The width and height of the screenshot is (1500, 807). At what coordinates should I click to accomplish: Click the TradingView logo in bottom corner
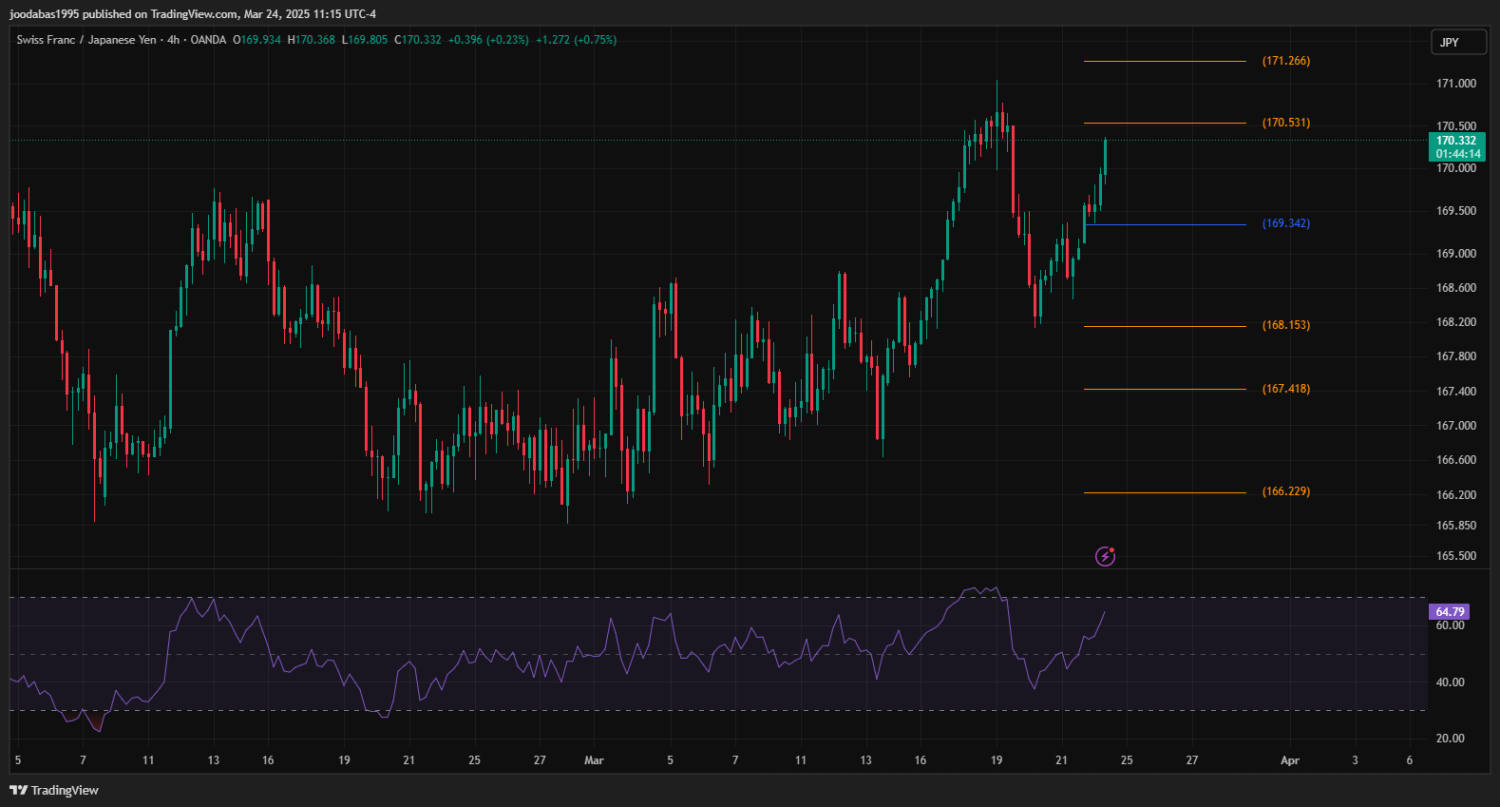(x=55, y=790)
